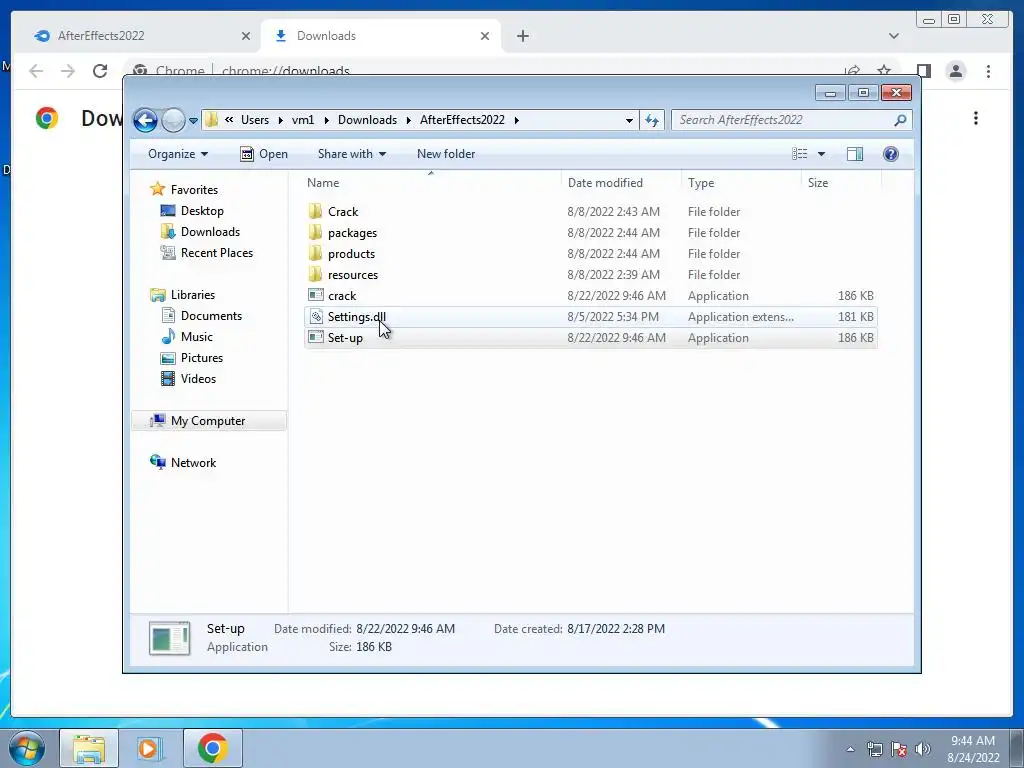The height and width of the screenshot is (768, 1024).
Task: Sort by the Size column header
Action: (x=841, y=183)
